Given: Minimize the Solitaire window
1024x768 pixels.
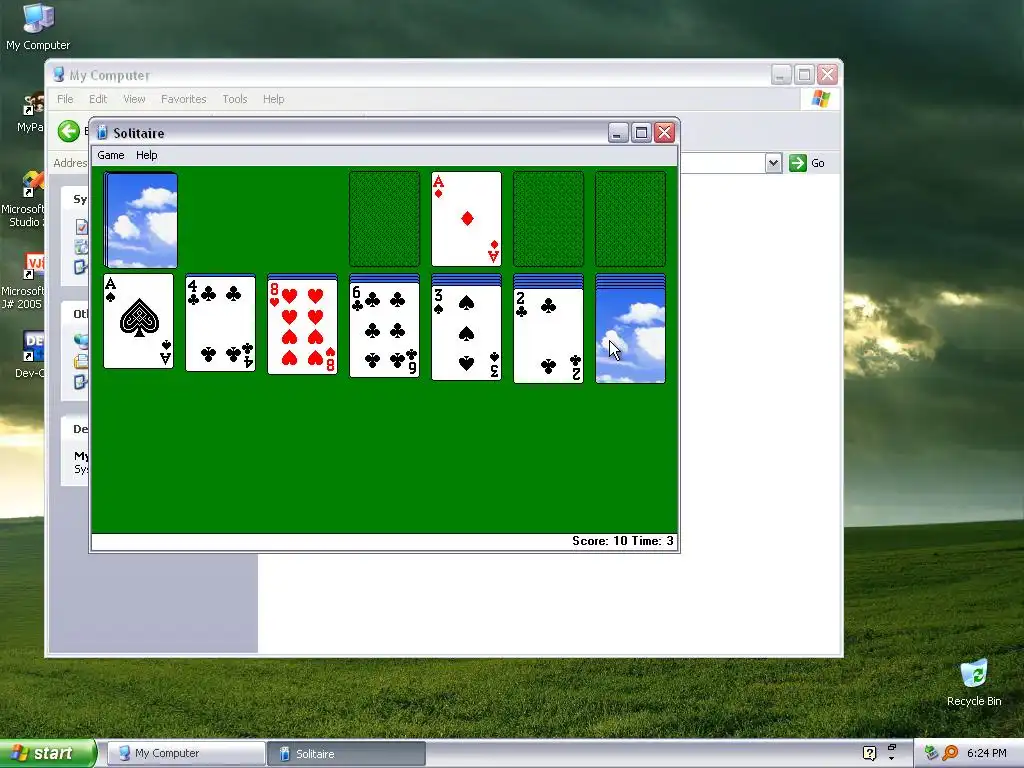Looking at the screenshot, I should tap(618, 133).
